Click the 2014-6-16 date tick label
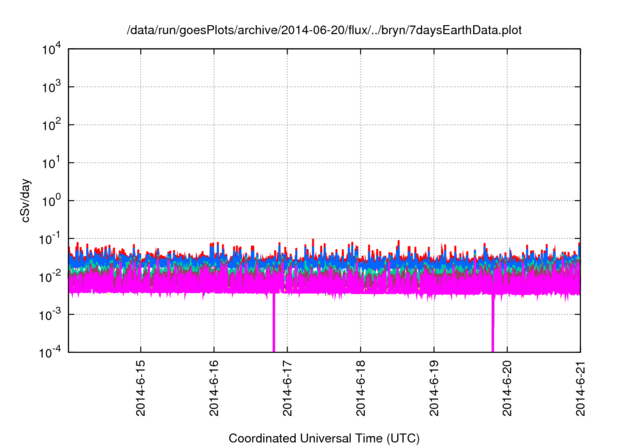This screenshot has height=448, width=640. [214, 388]
